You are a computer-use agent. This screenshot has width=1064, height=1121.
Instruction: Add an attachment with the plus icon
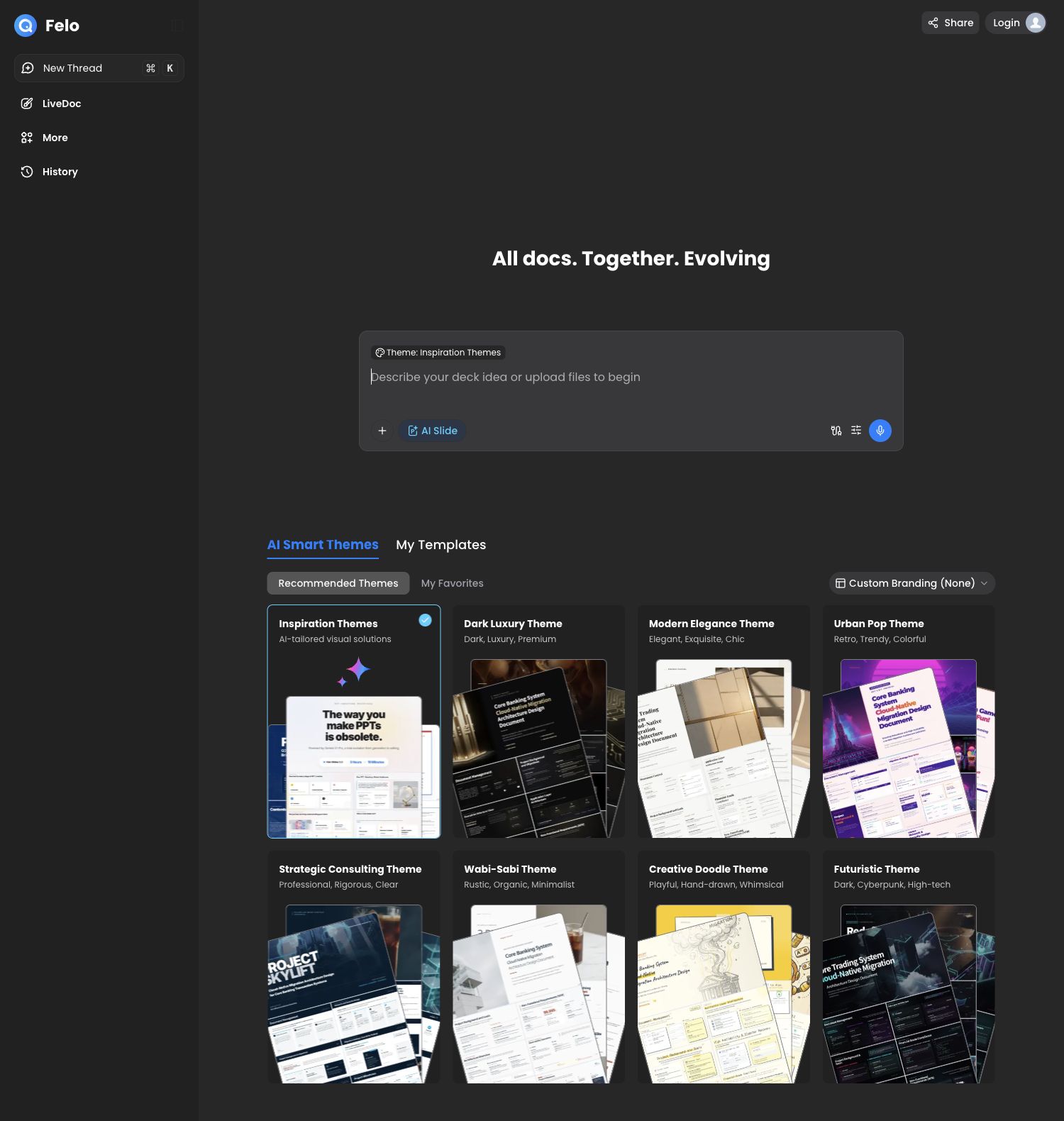pyautogui.click(x=382, y=431)
